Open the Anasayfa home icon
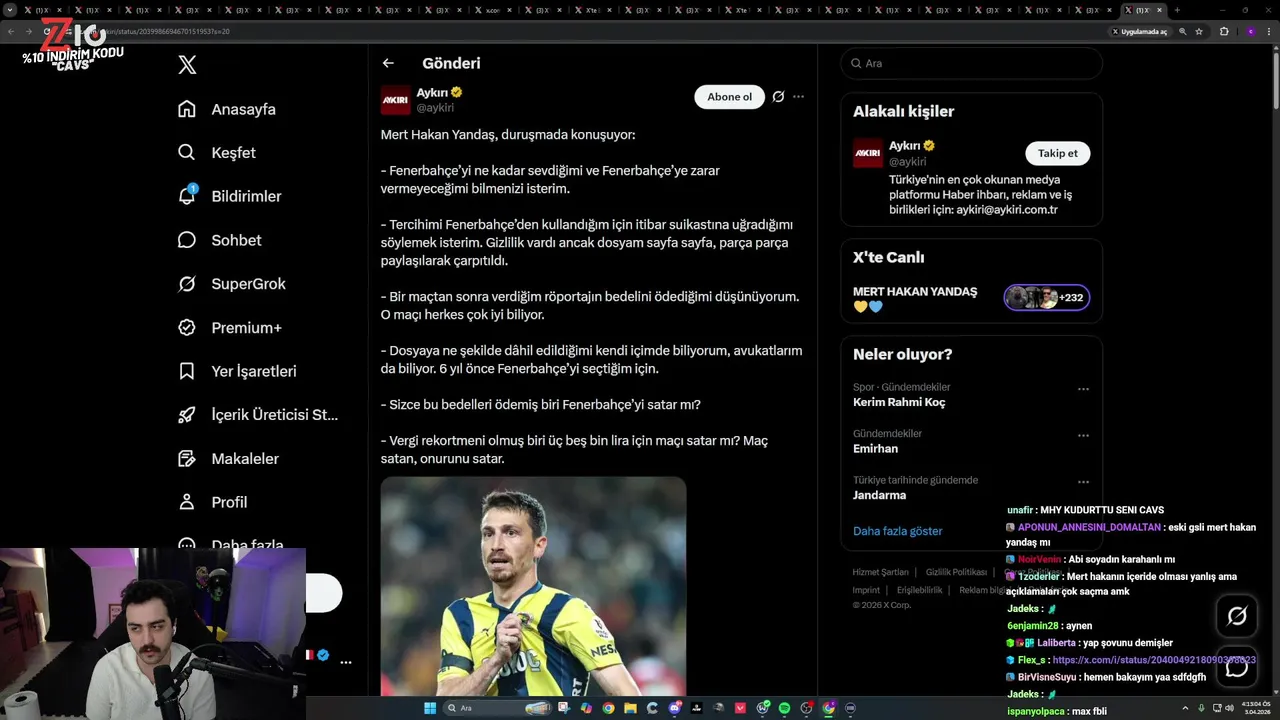 click(x=187, y=109)
